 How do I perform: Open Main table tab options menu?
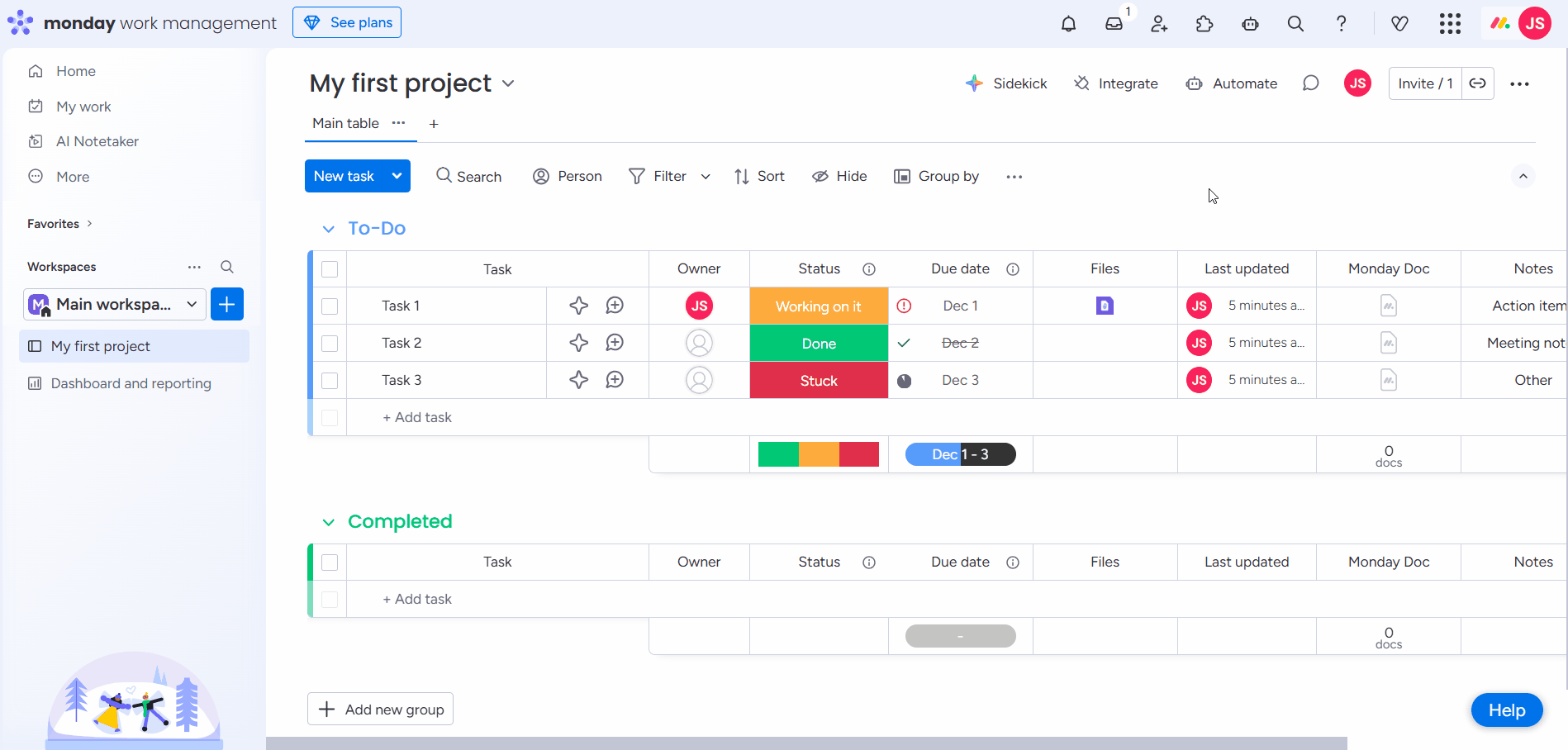(x=399, y=123)
